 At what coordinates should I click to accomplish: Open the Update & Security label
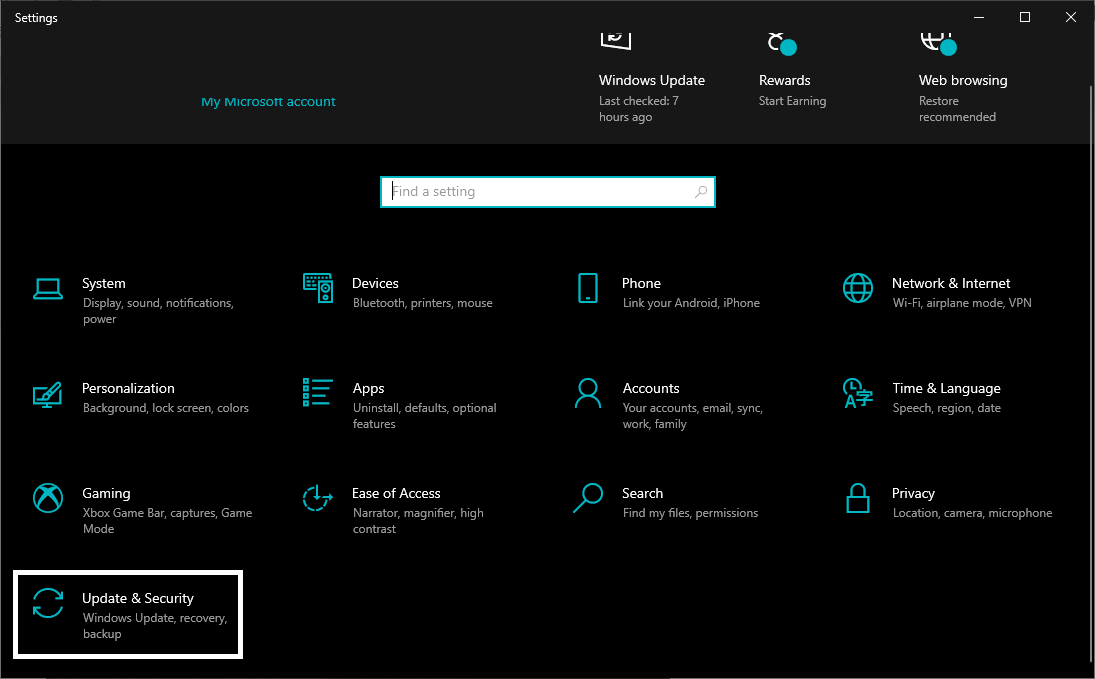tap(138, 598)
